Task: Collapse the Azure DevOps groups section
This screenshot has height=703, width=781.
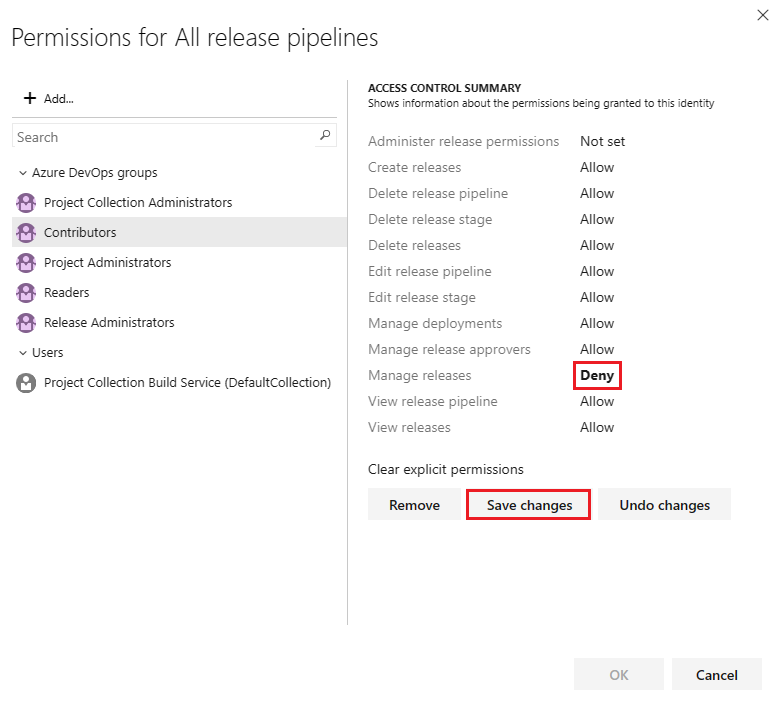Action: coord(23,173)
